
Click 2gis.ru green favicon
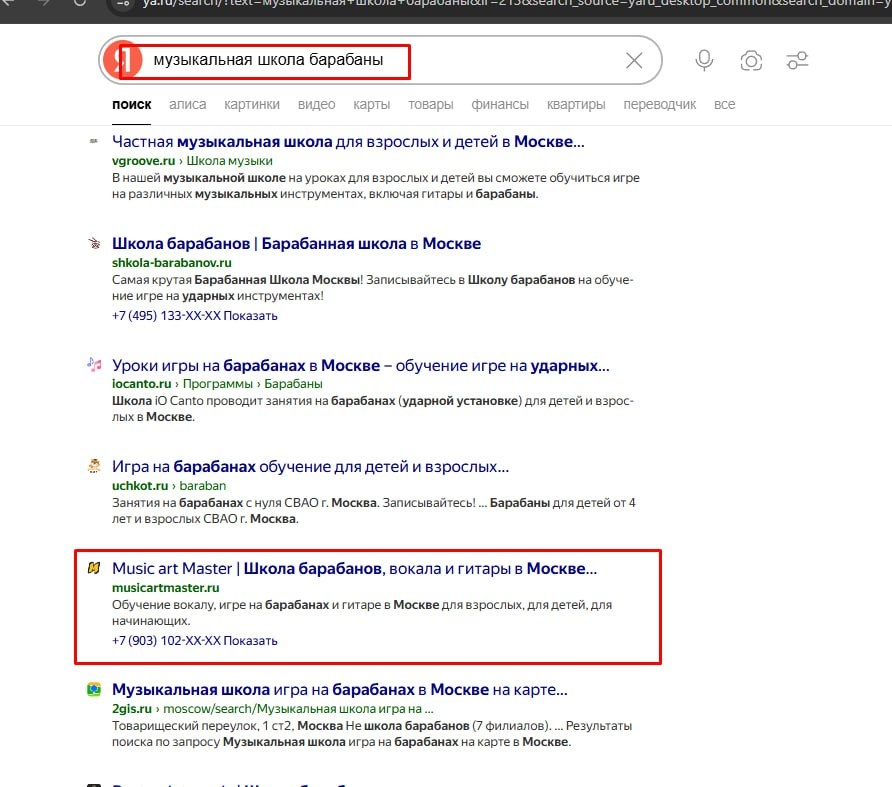94,689
